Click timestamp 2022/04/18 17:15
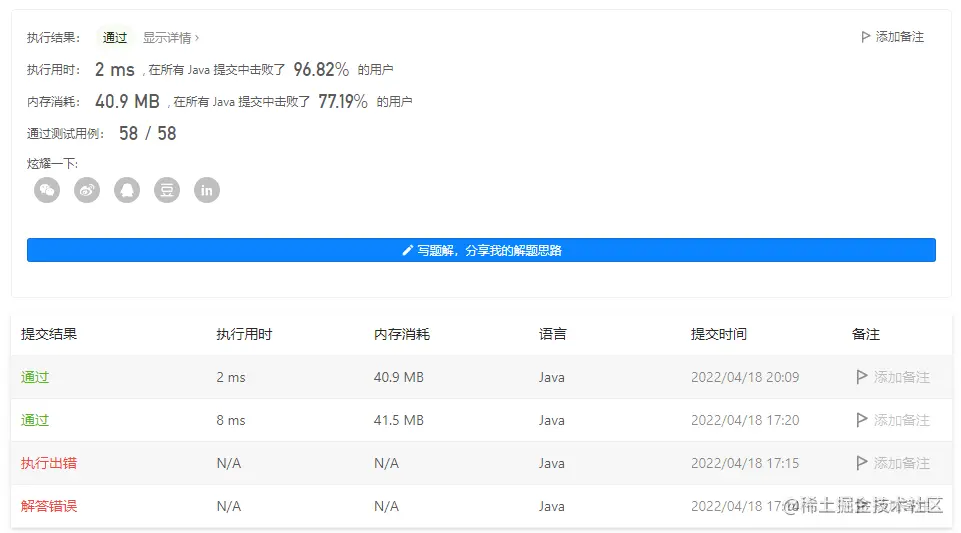Viewport: 961px width, 533px height. pyautogui.click(x=745, y=463)
